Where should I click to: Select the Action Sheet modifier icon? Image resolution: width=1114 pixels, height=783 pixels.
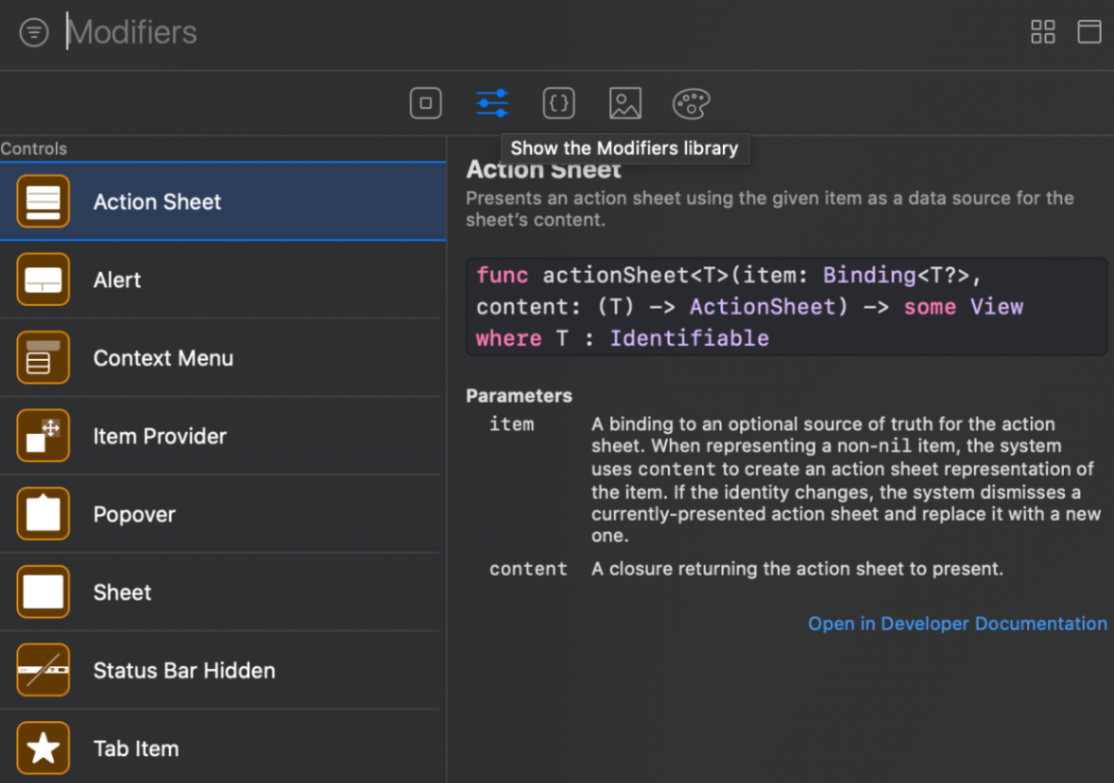click(42, 201)
